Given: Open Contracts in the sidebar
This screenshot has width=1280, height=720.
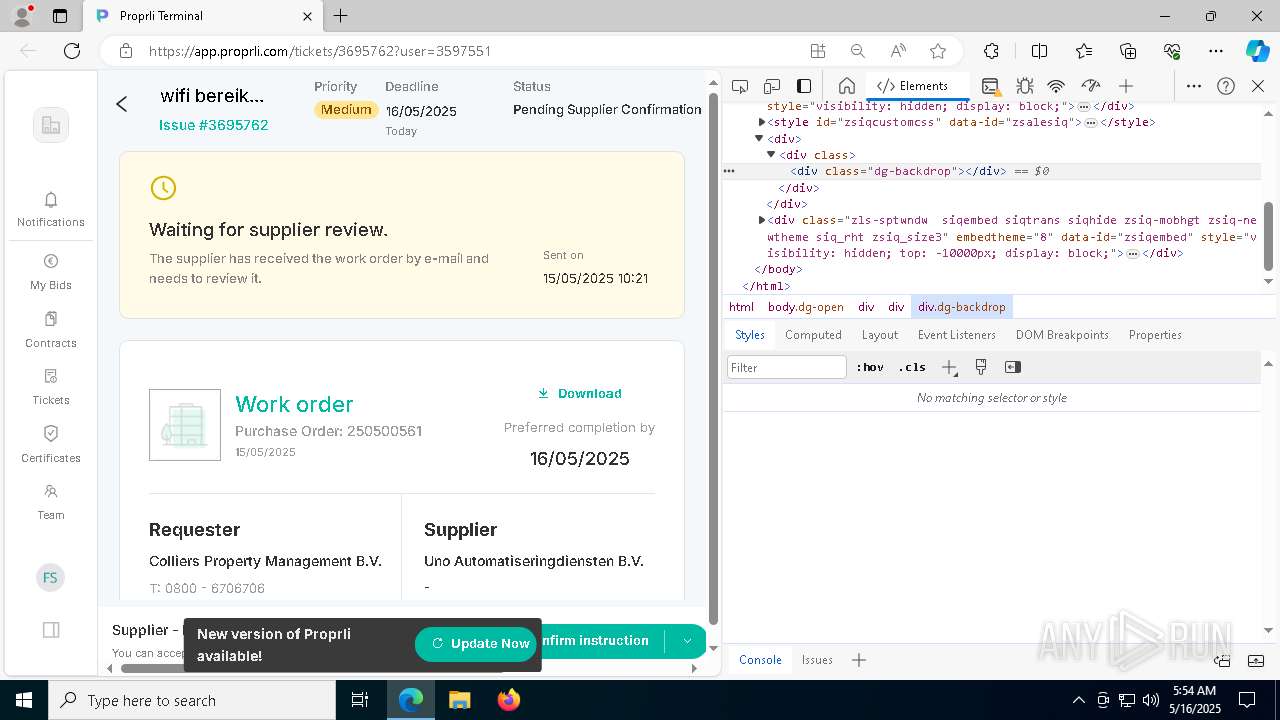Looking at the screenshot, I should [51, 330].
